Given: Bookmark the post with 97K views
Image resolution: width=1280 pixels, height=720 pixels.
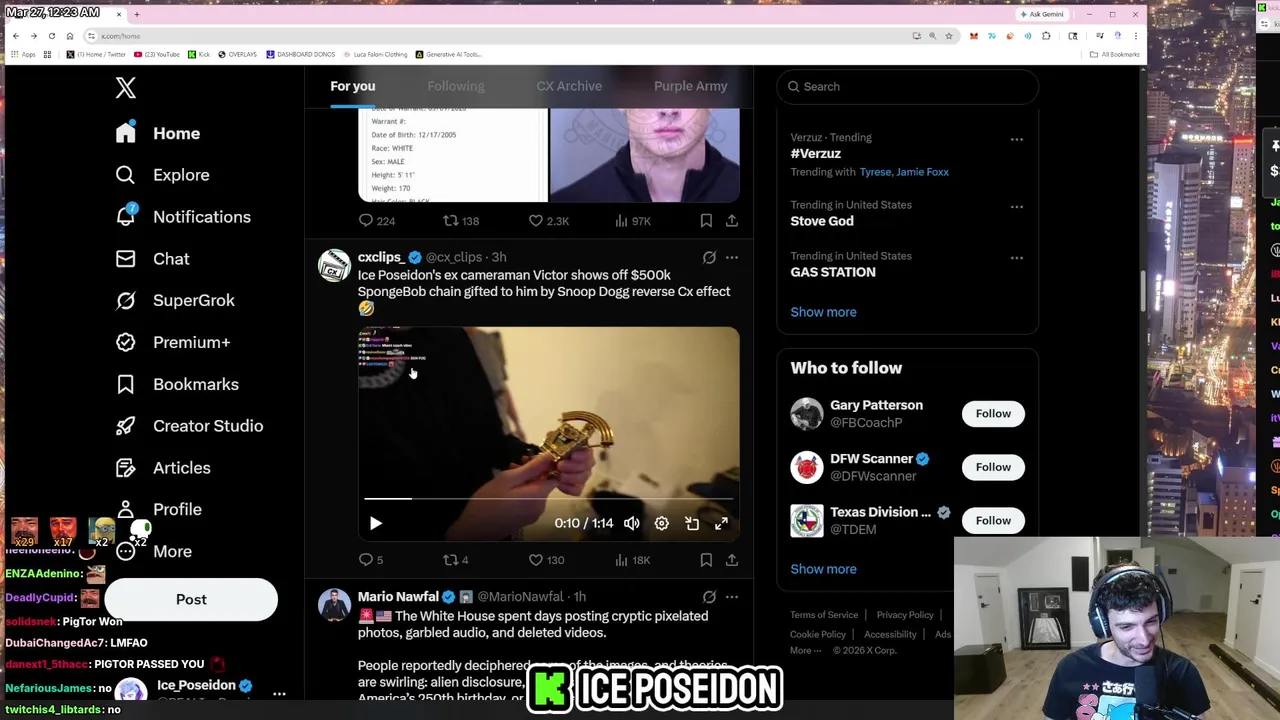Looking at the screenshot, I should pos(706,221).
